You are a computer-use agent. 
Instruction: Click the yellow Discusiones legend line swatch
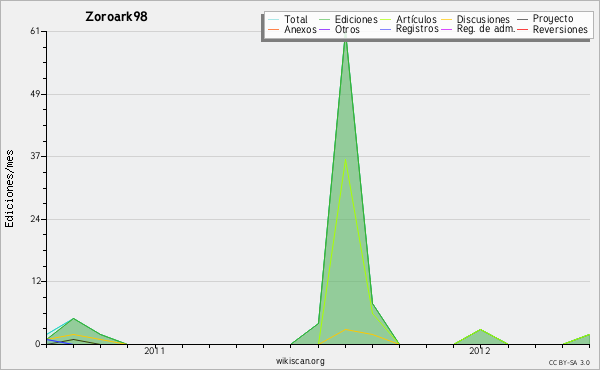coord(447,20)
